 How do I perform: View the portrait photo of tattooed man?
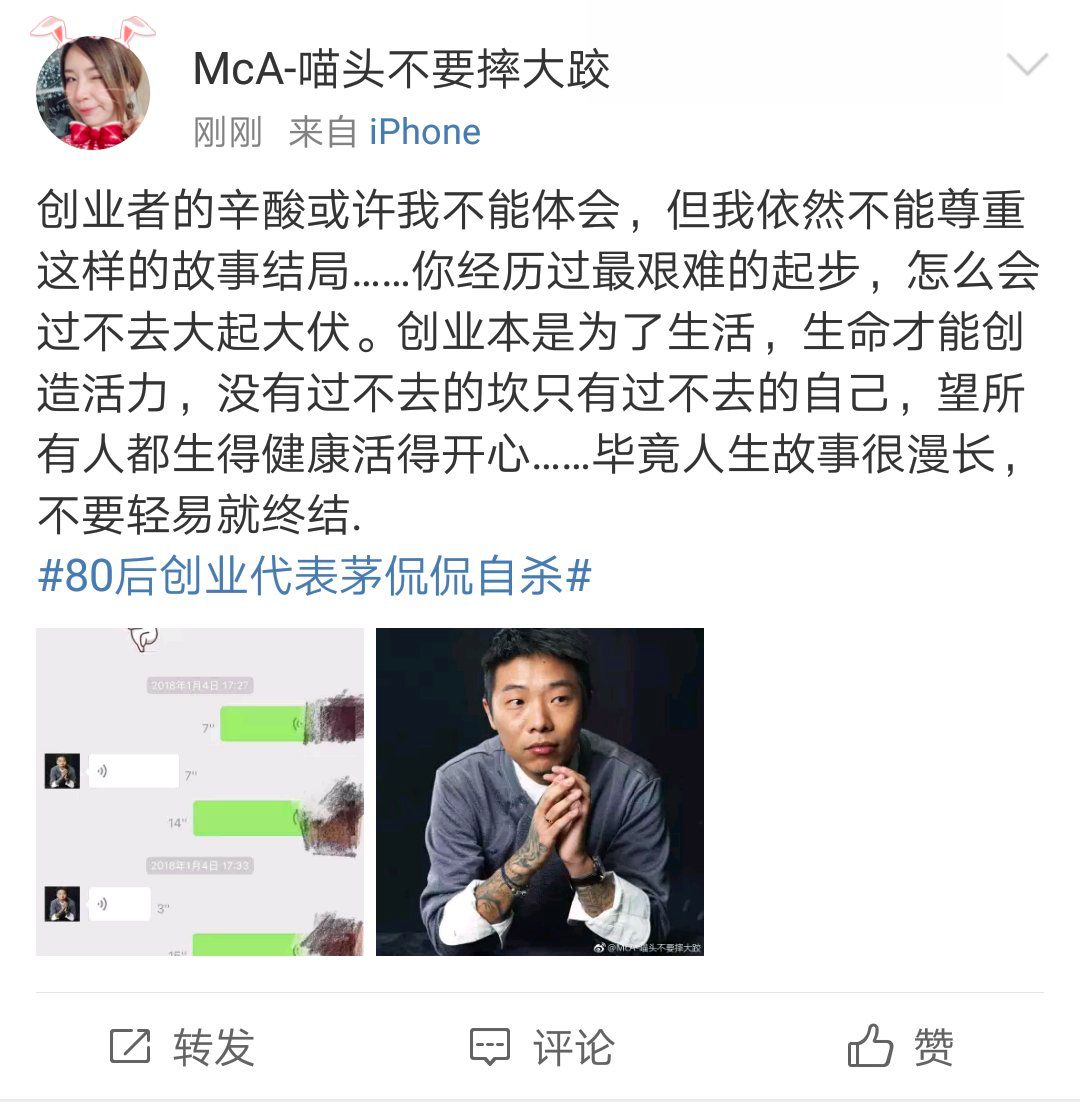coord(540,791)
